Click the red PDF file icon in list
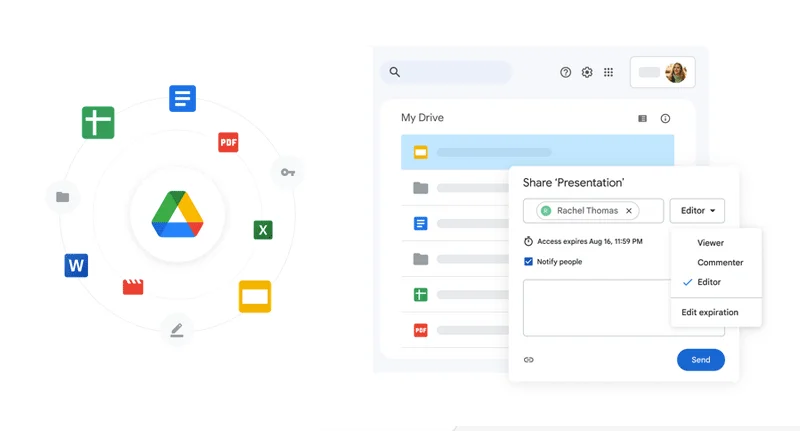The width and height of the screenshot is (800, 431). [420, 330]
